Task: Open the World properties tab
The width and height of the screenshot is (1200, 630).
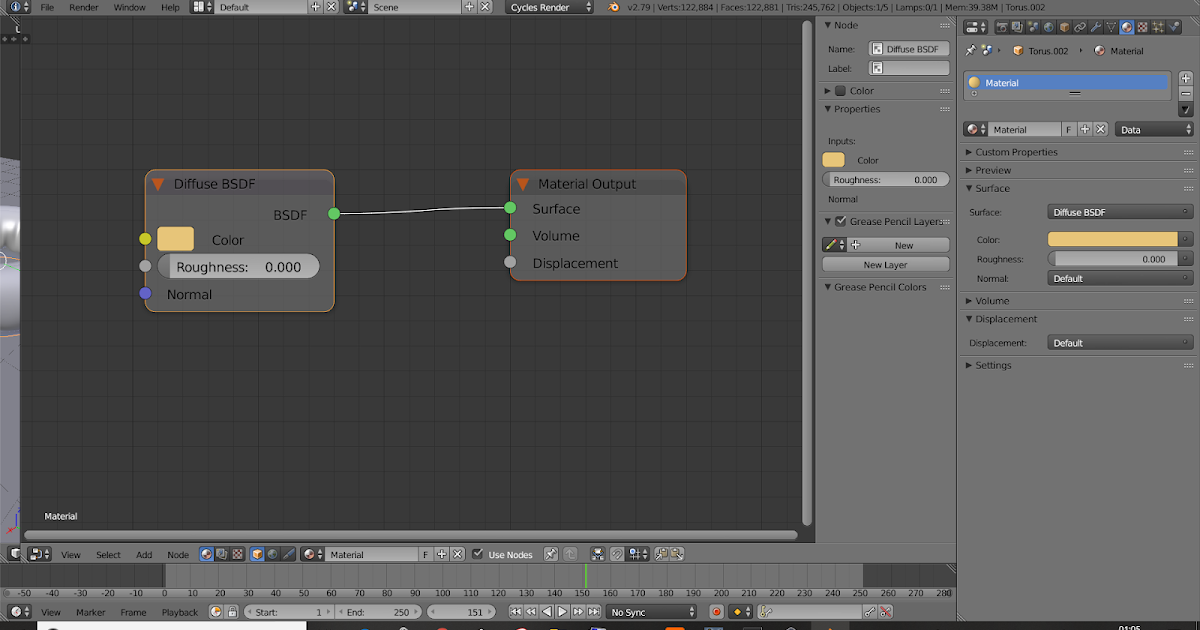Action: coord(1048,27)
